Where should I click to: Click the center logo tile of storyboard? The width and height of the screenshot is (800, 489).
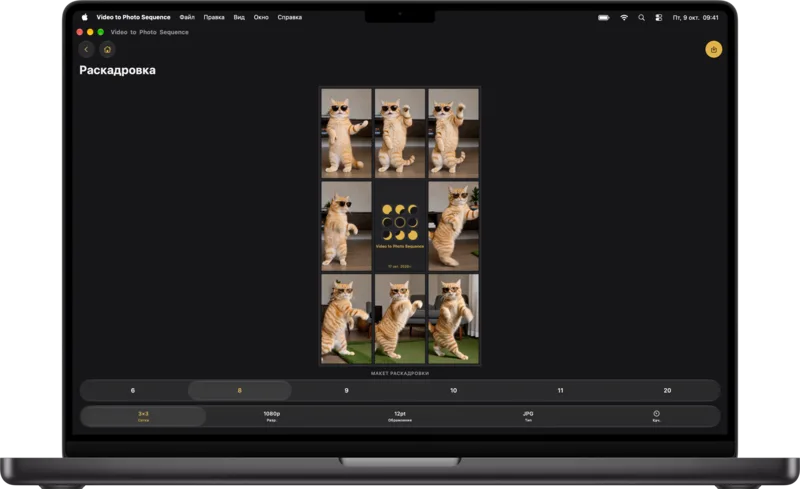(400, 226)
